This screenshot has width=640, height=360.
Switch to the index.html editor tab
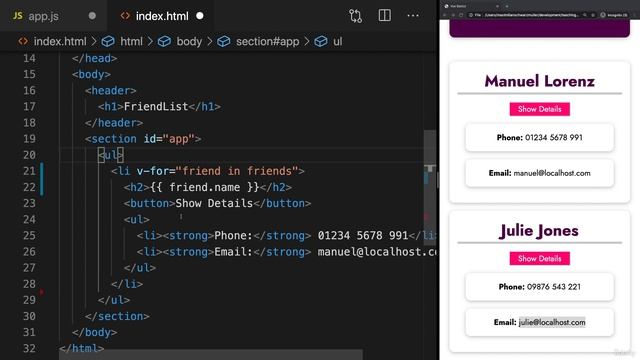click(160, 16)
